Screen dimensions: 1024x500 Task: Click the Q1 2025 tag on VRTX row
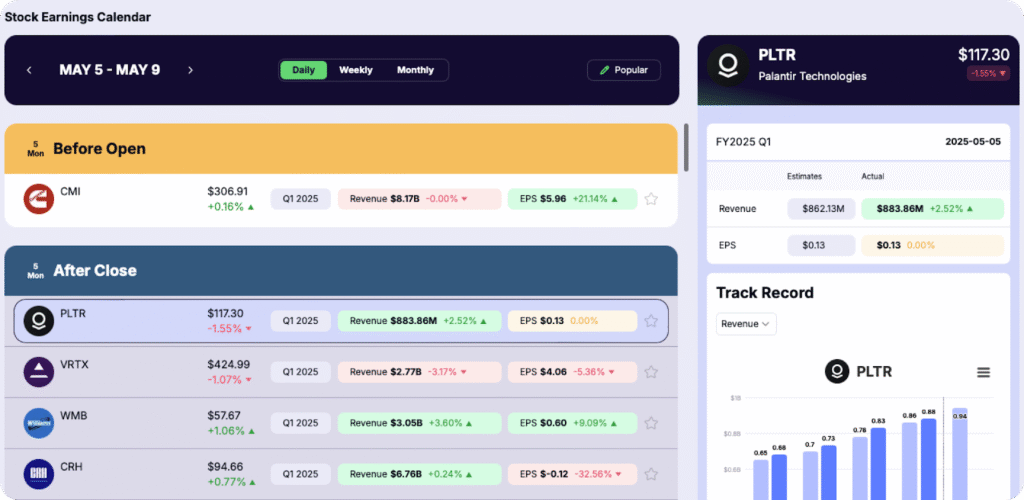[300, 372]
